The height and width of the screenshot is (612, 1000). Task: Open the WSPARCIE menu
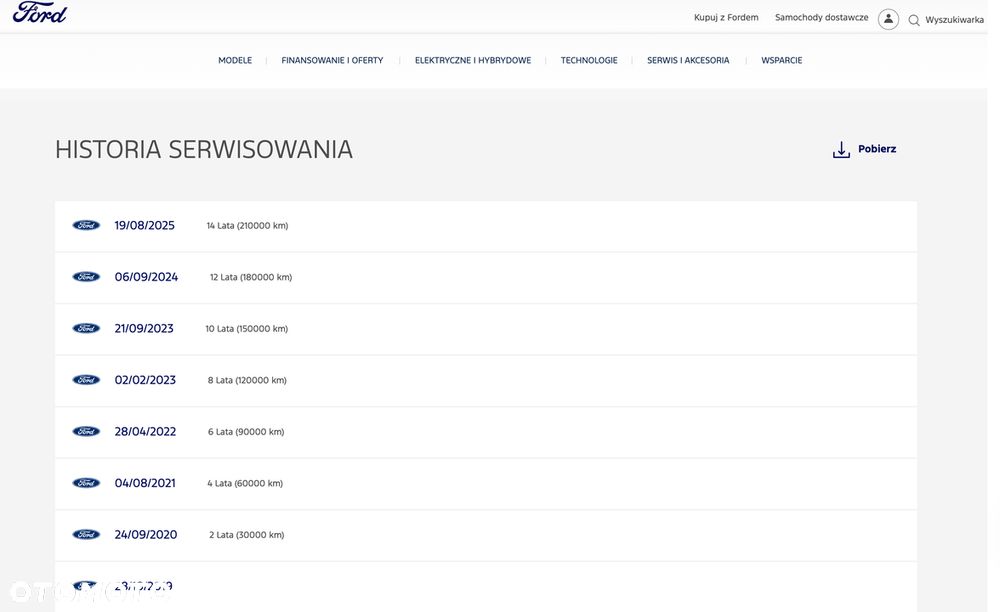point(781,61)
